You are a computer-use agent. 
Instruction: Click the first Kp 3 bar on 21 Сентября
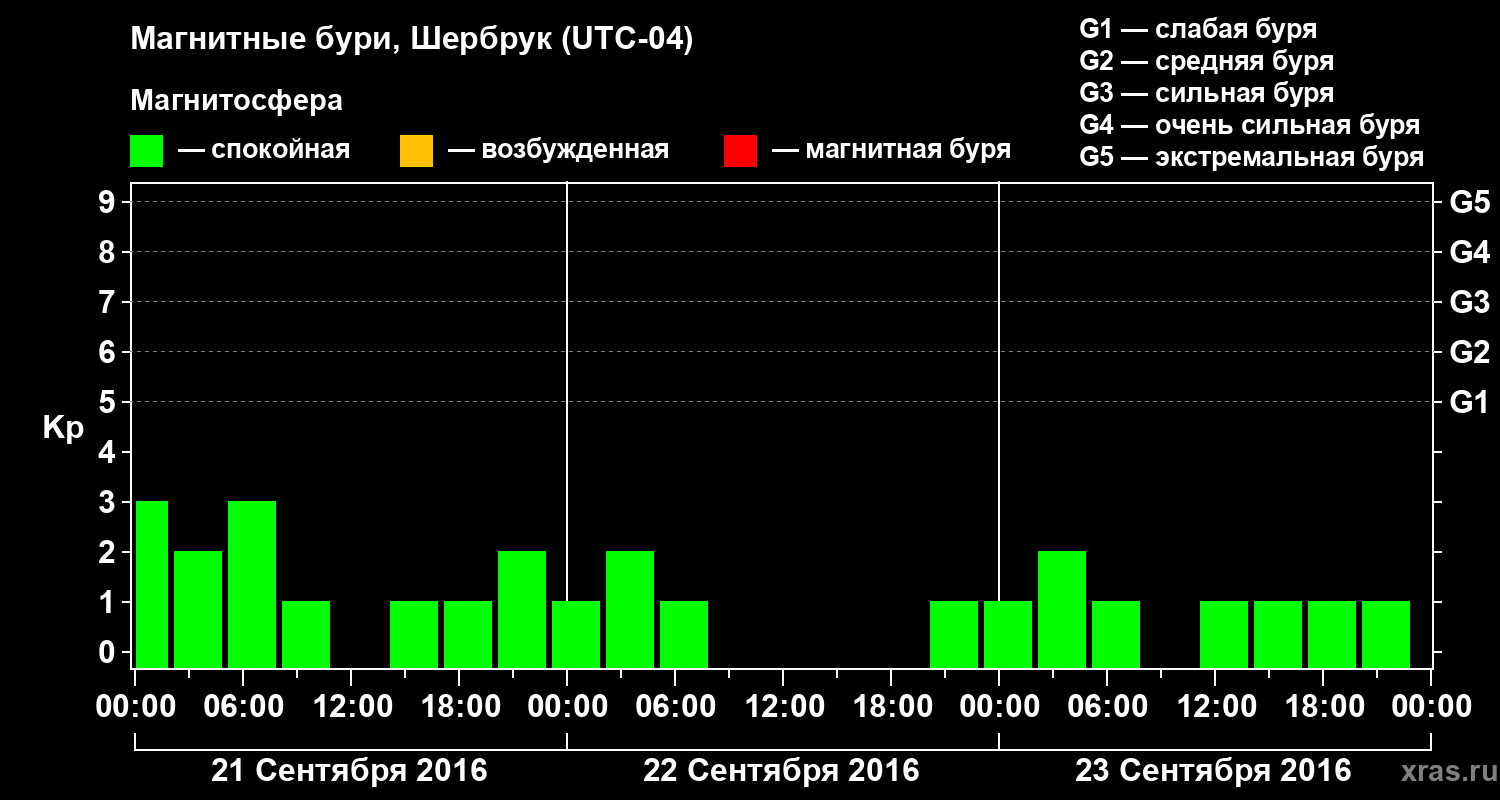click(x=152, y=584)
